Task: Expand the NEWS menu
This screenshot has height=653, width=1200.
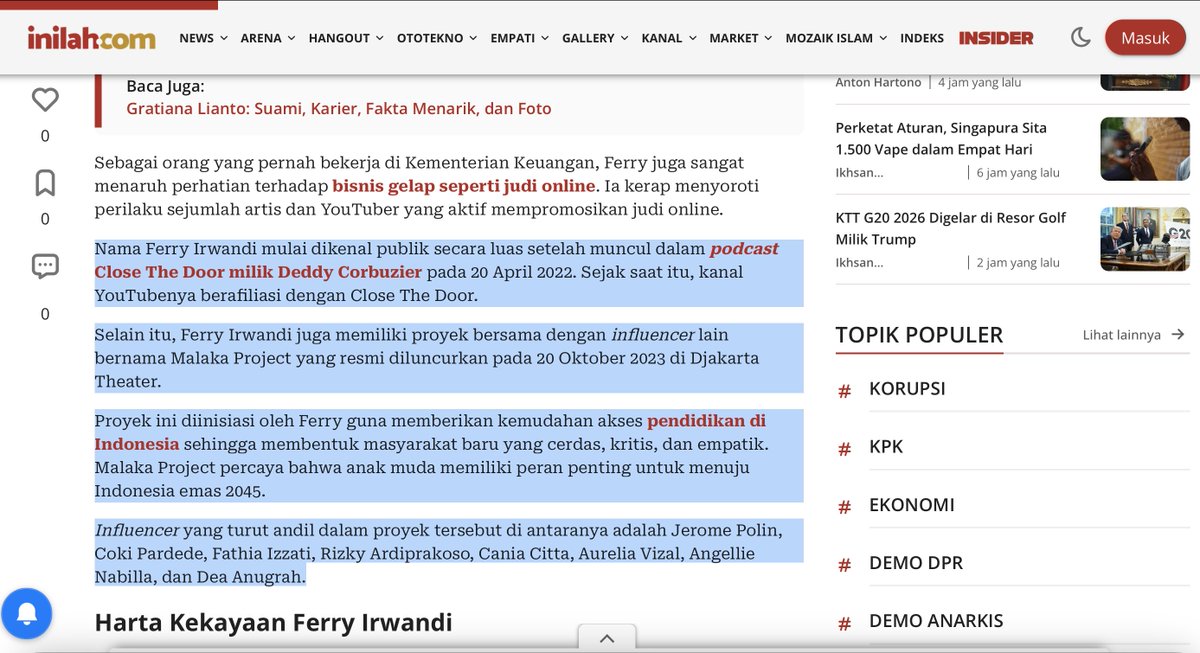Action: coord(203,38)
